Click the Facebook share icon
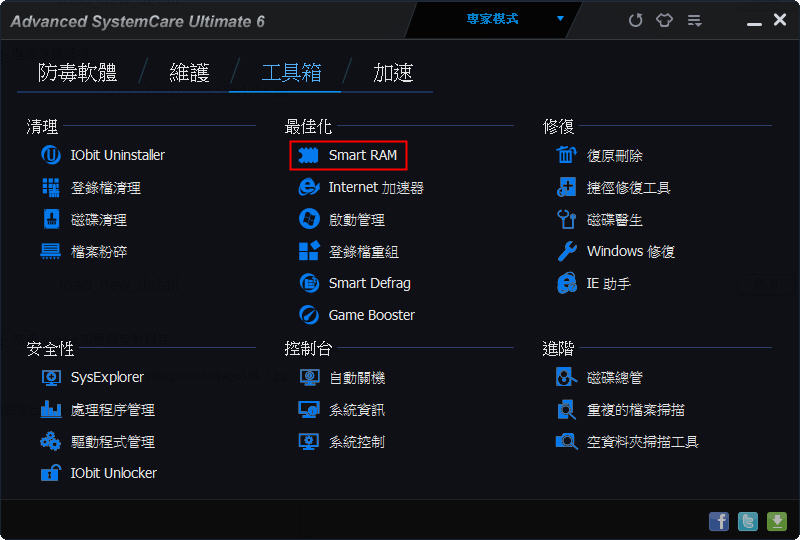Screen dimensions: 800x540 (719, 522)
